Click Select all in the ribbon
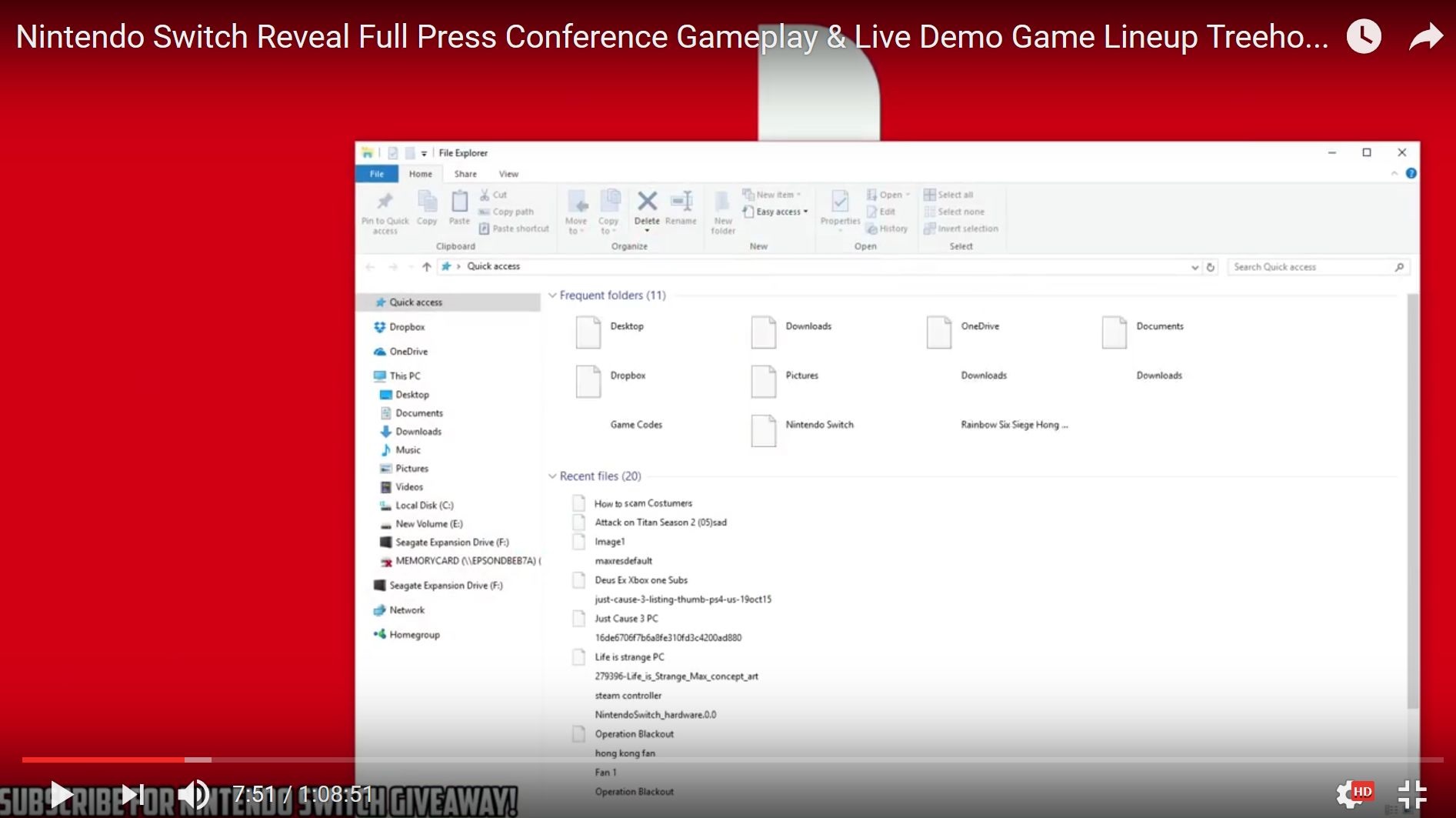 click(x=948, y=195)
